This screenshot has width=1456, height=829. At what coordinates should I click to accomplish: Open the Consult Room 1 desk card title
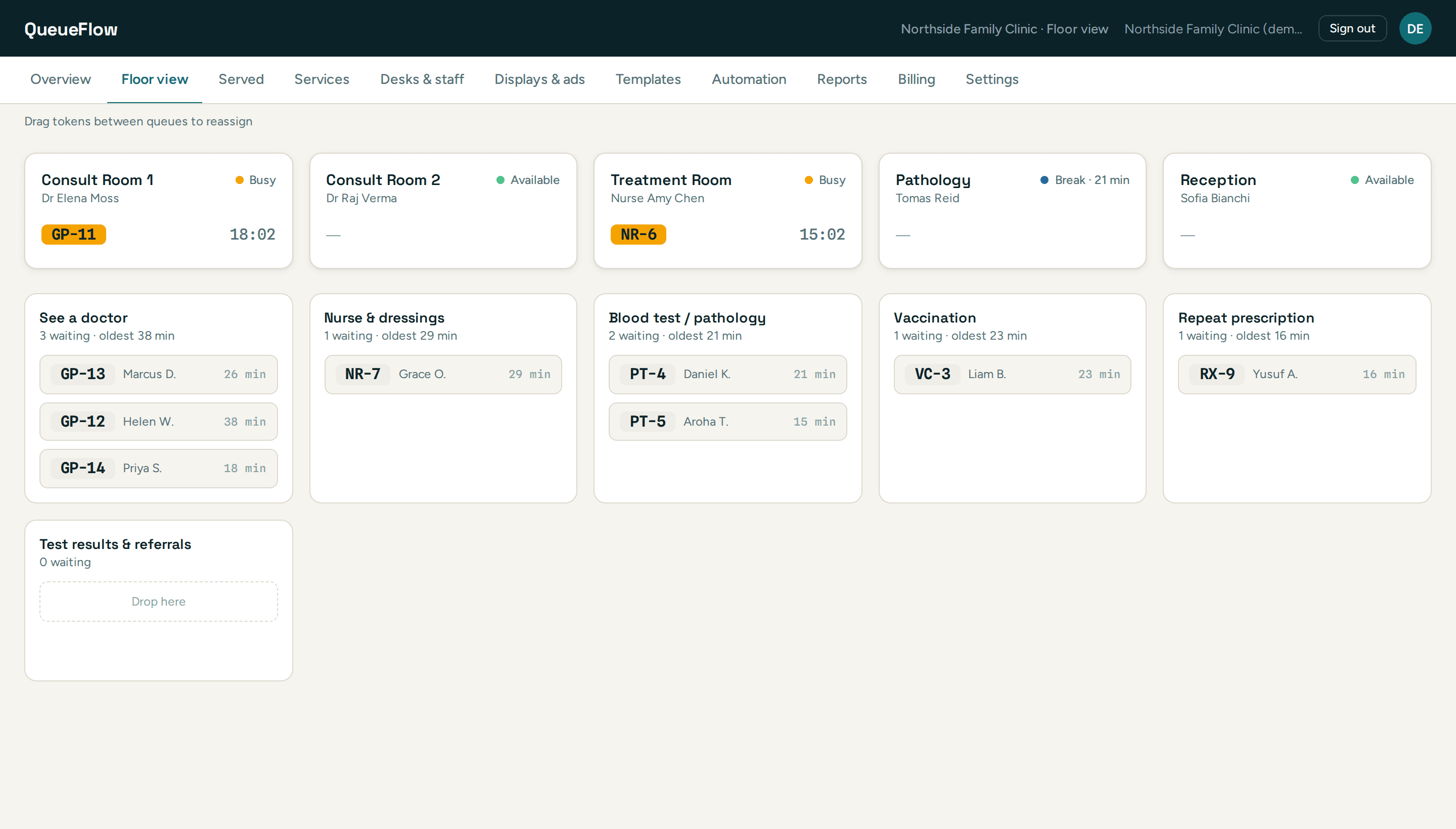tap(98, 180)
